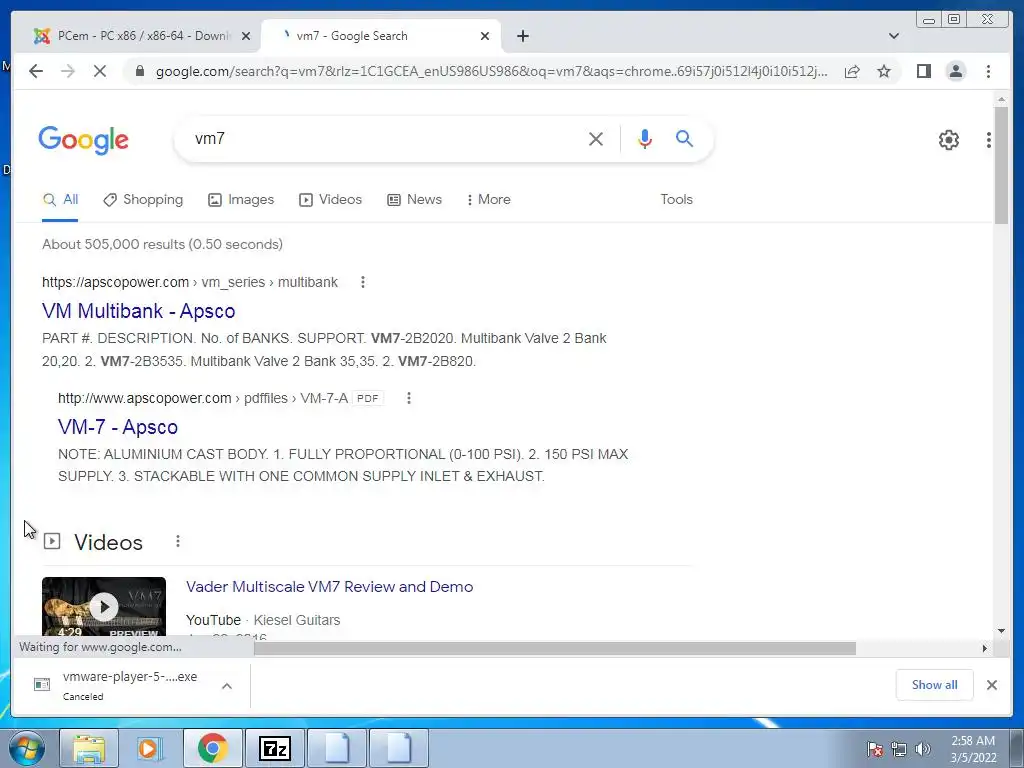
Task: Click scroll down arrow of page scrollbar
Action: pos(1001,631)
